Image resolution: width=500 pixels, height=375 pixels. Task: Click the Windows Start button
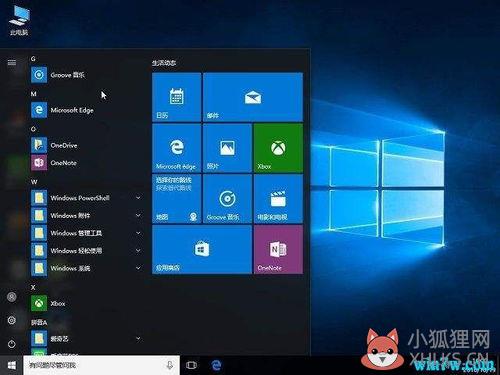pyautogui.click(x=12, y=365)
